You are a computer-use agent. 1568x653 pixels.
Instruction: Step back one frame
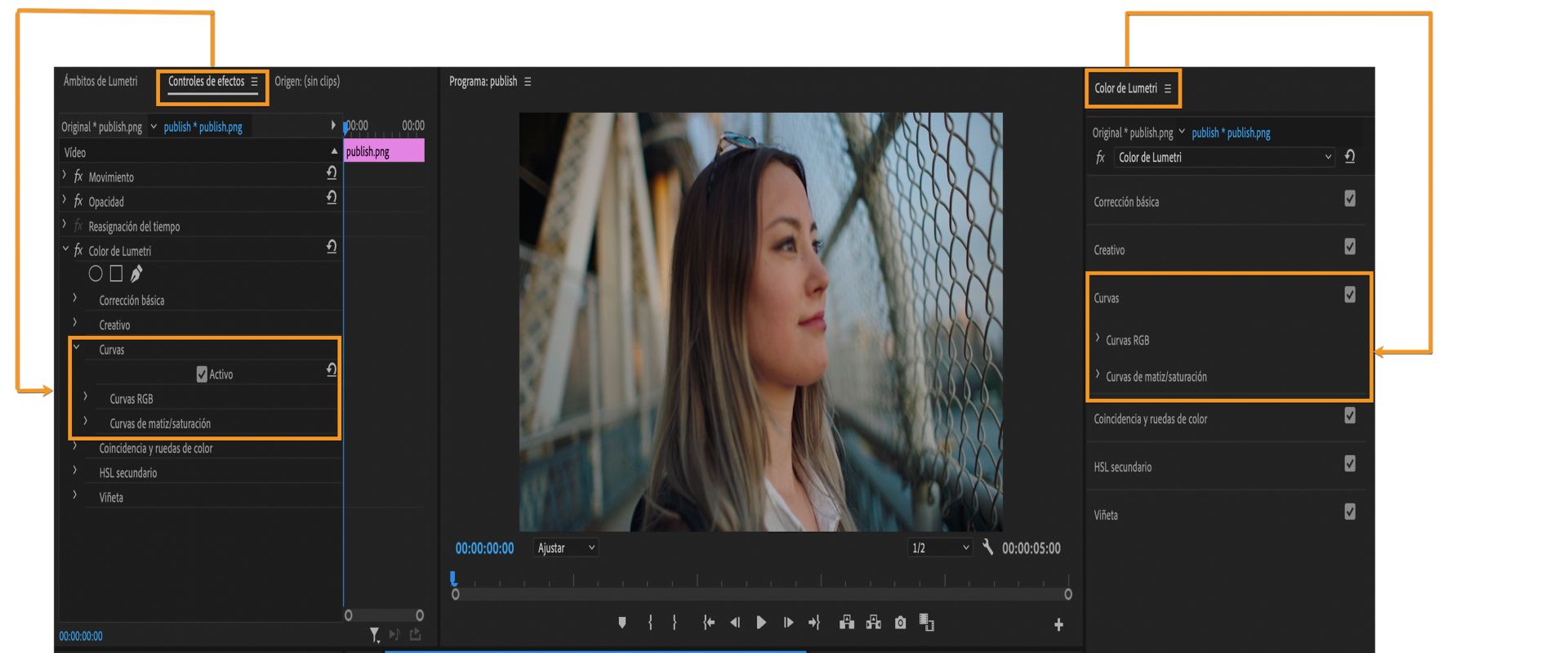[x=735, y=623]
